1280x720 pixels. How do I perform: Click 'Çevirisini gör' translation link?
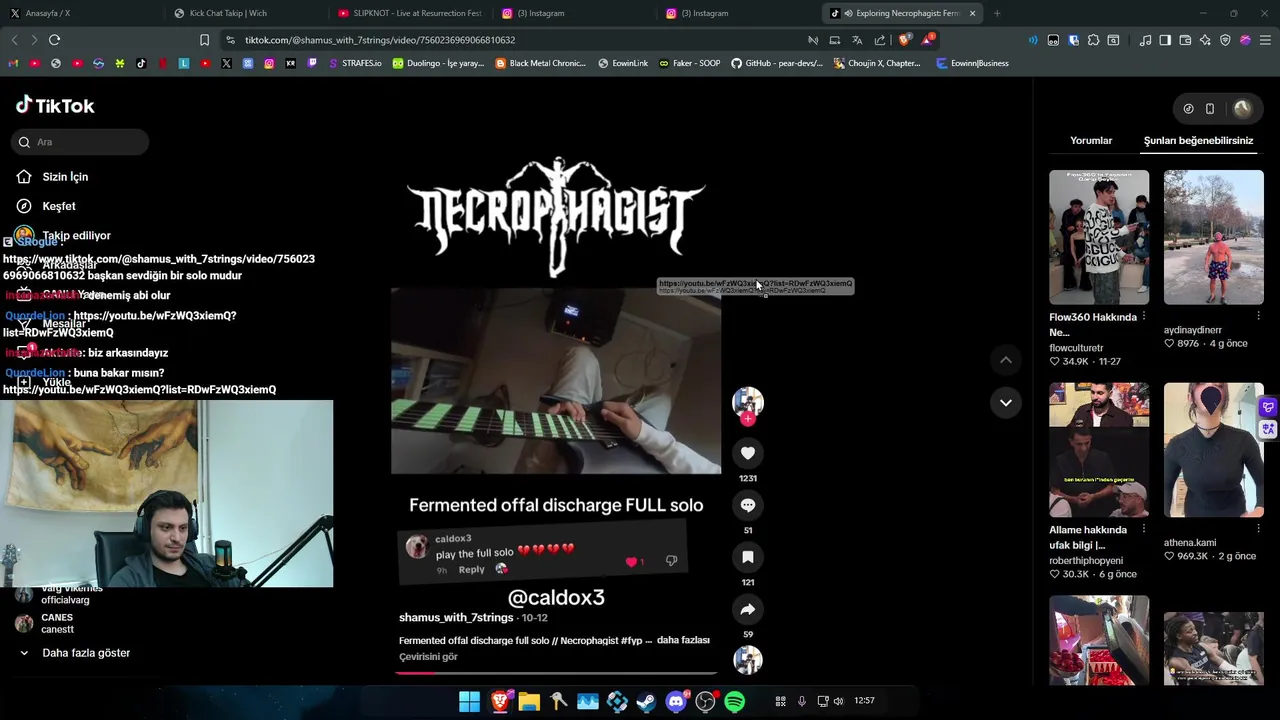point(428,657)
